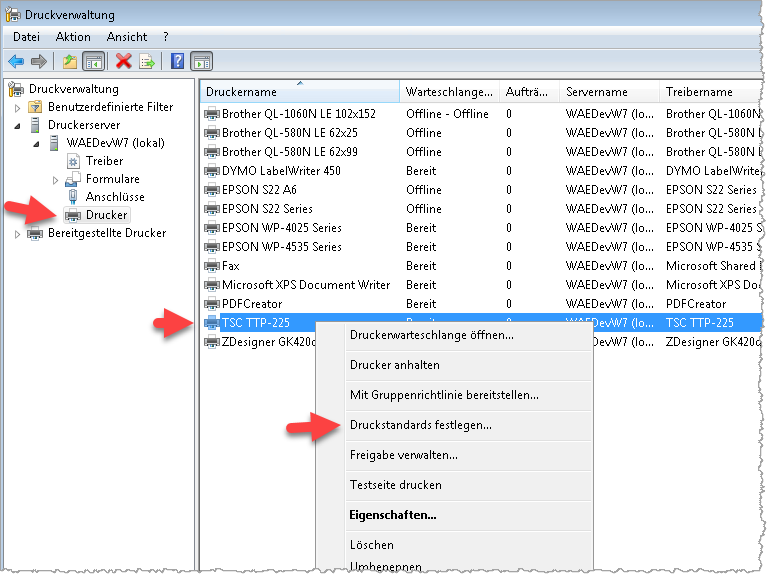Open the Datei menu
The height and width of the screenshot is (578, 768).
tap(26, 37)
